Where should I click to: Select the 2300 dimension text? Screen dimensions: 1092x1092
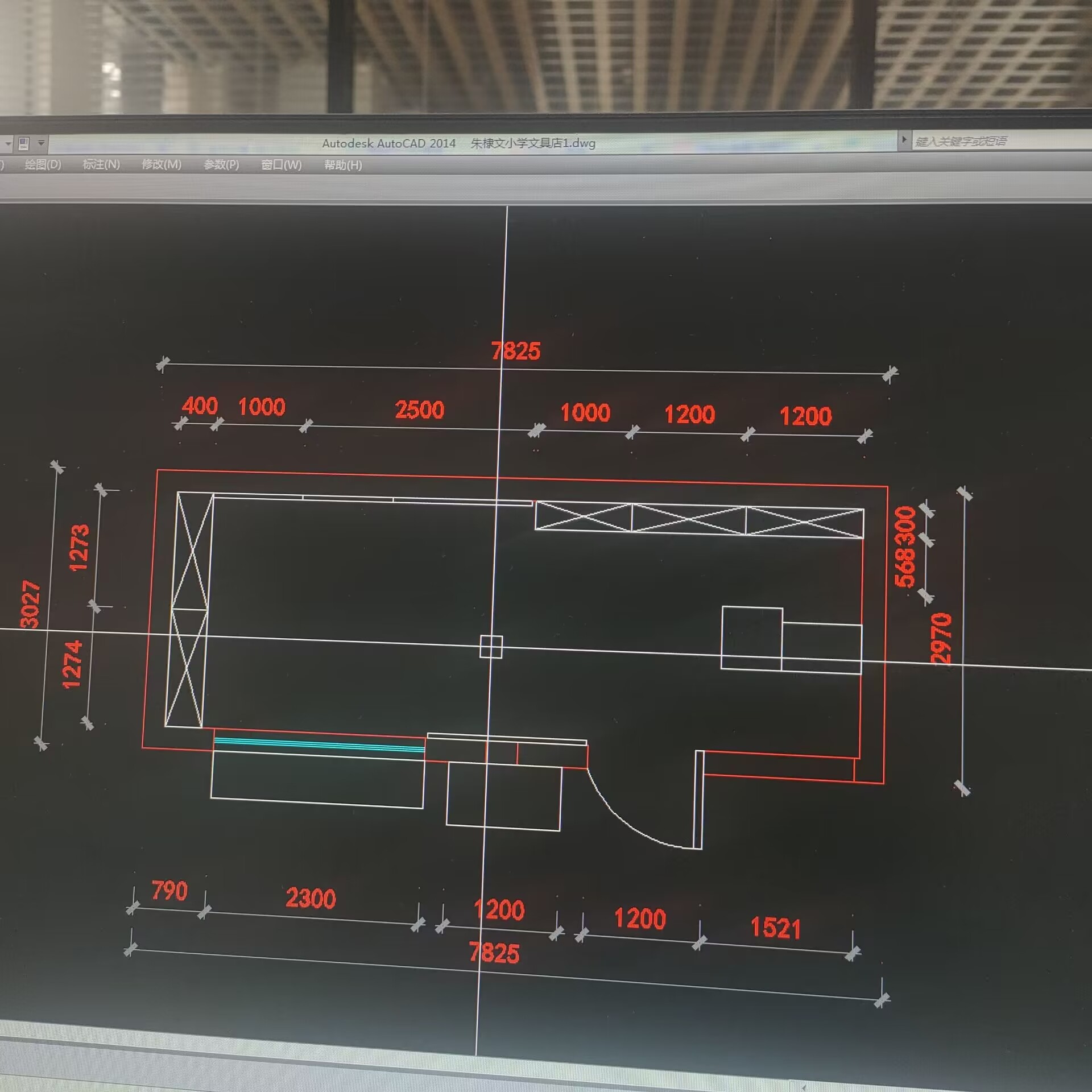click(311, 898)
